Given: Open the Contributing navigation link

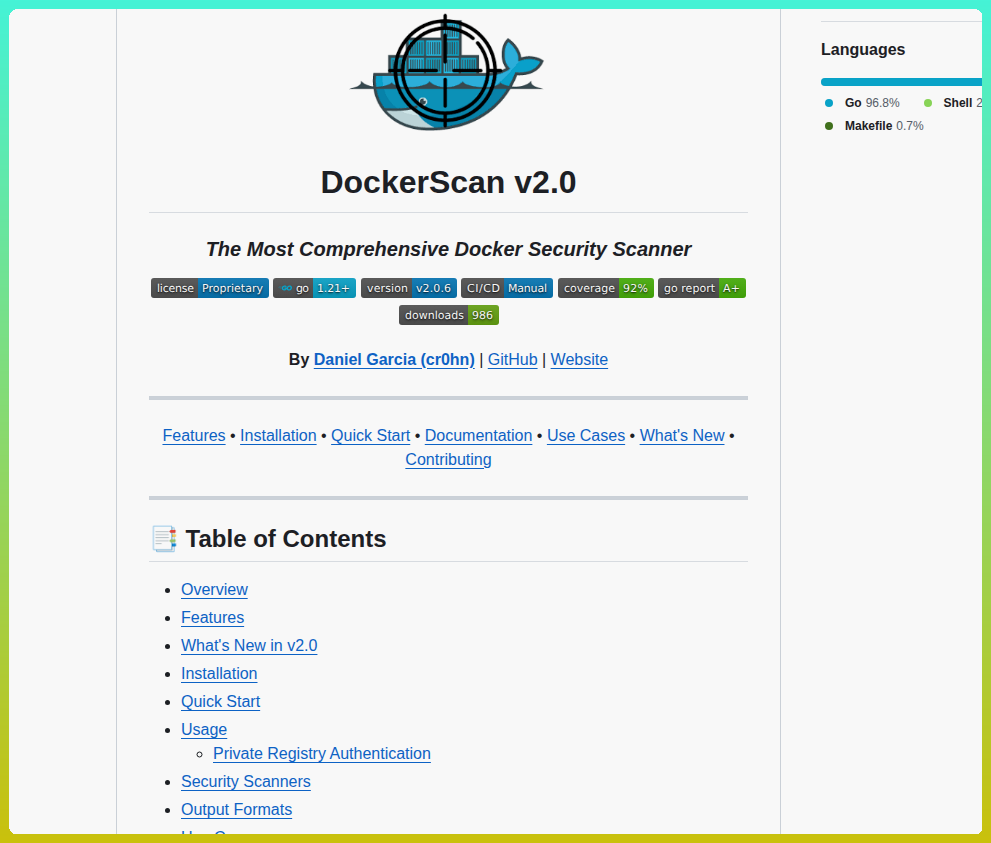Looking at the screenshot, I should click(x=448, y=459).
